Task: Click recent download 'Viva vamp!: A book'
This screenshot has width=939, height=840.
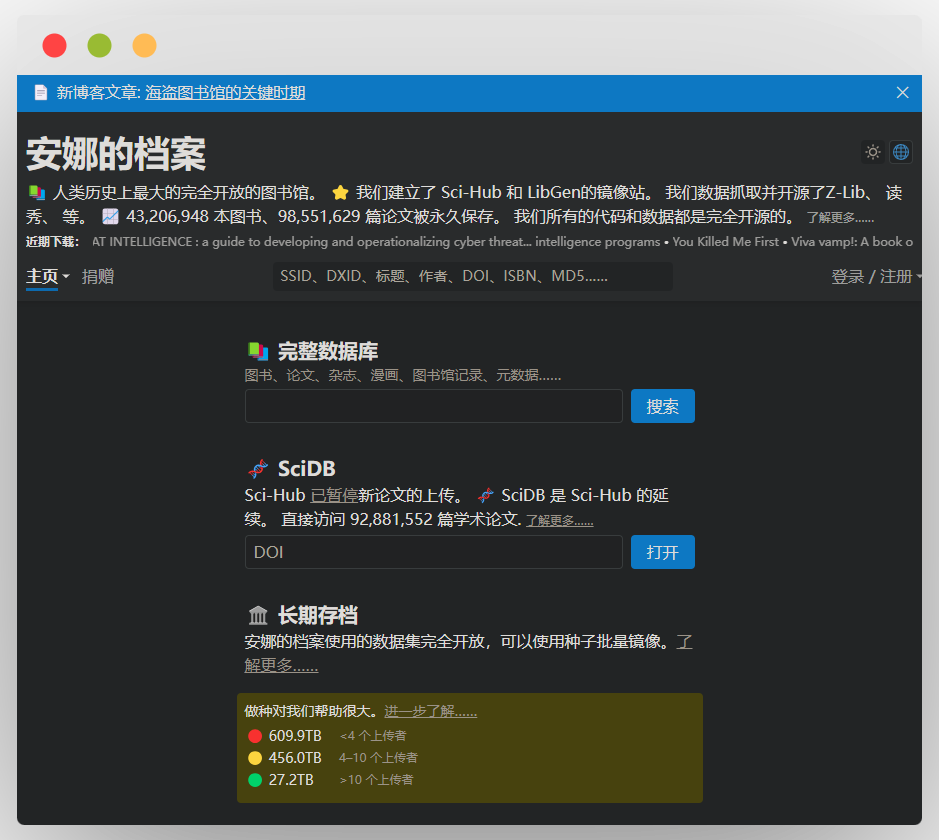Action: pos(852,242)
